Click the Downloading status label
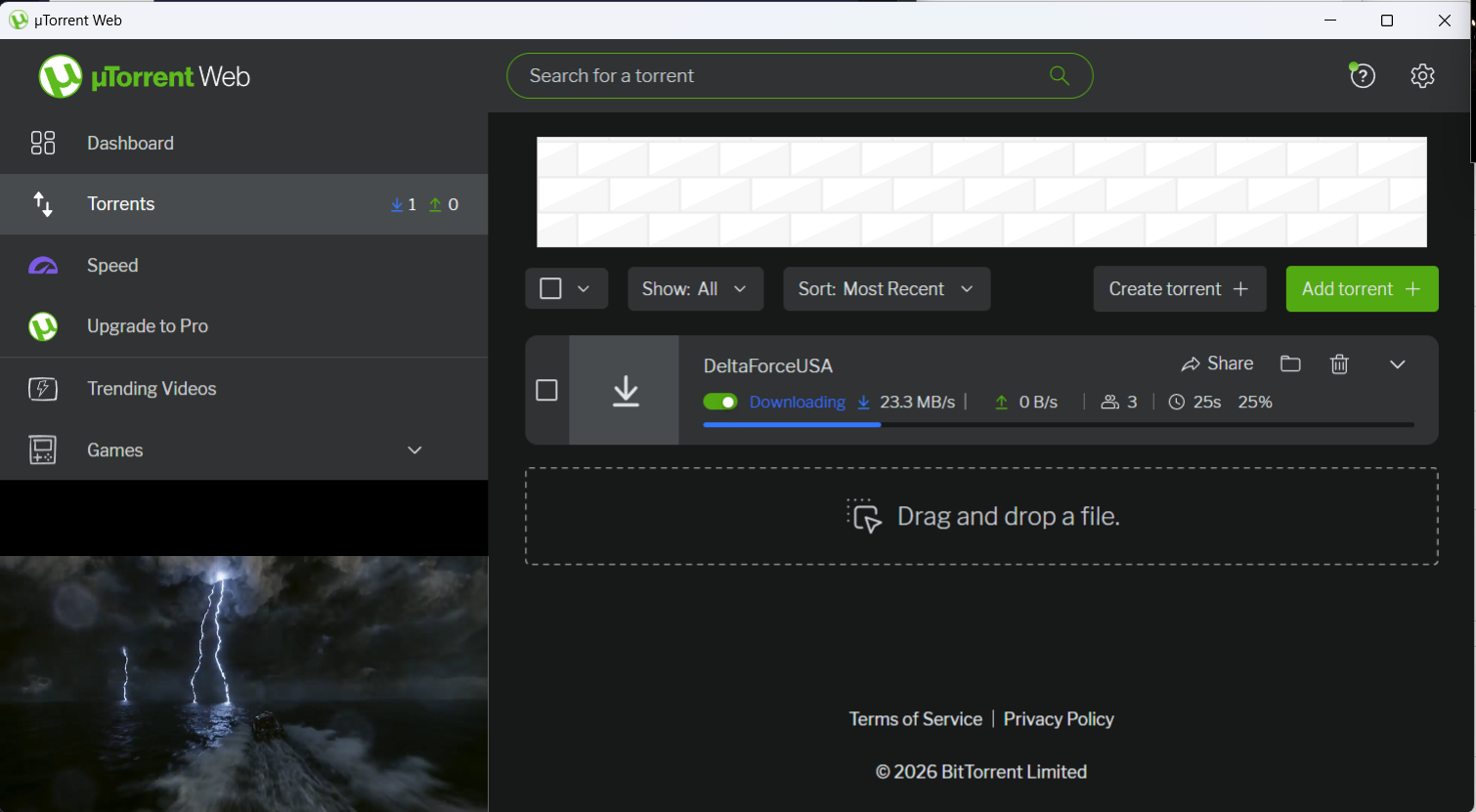1476x812 pixels. coord(797,402)
